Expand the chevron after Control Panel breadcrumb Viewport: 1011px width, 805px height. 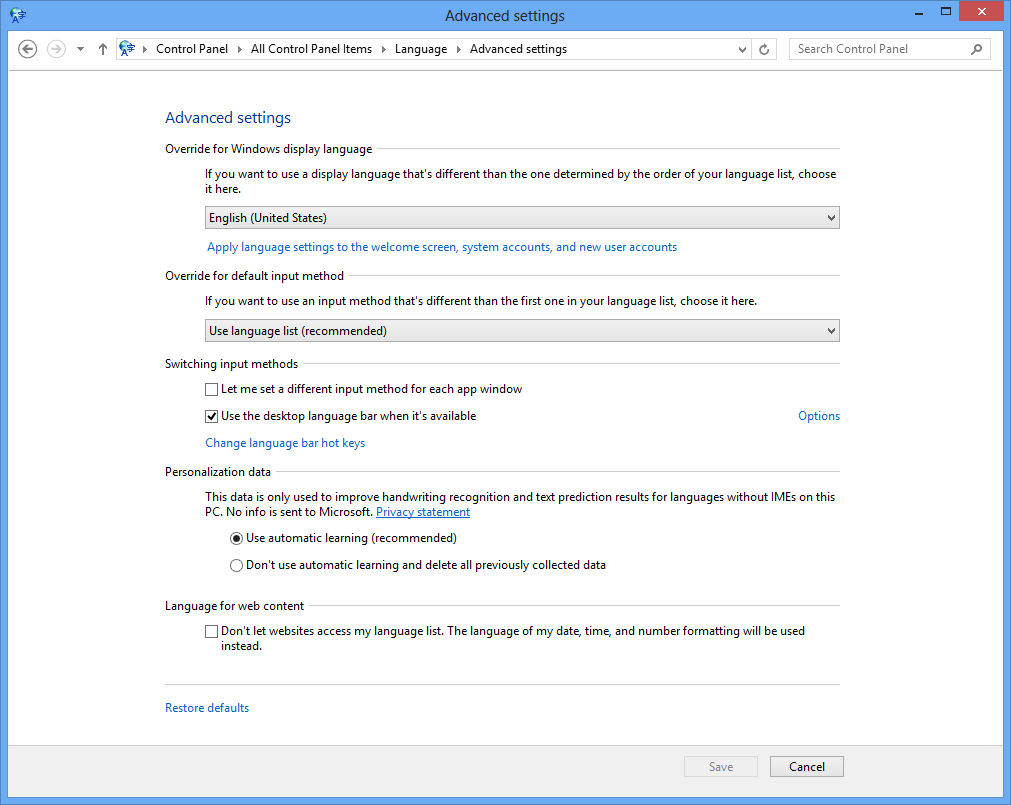(239, 49)
